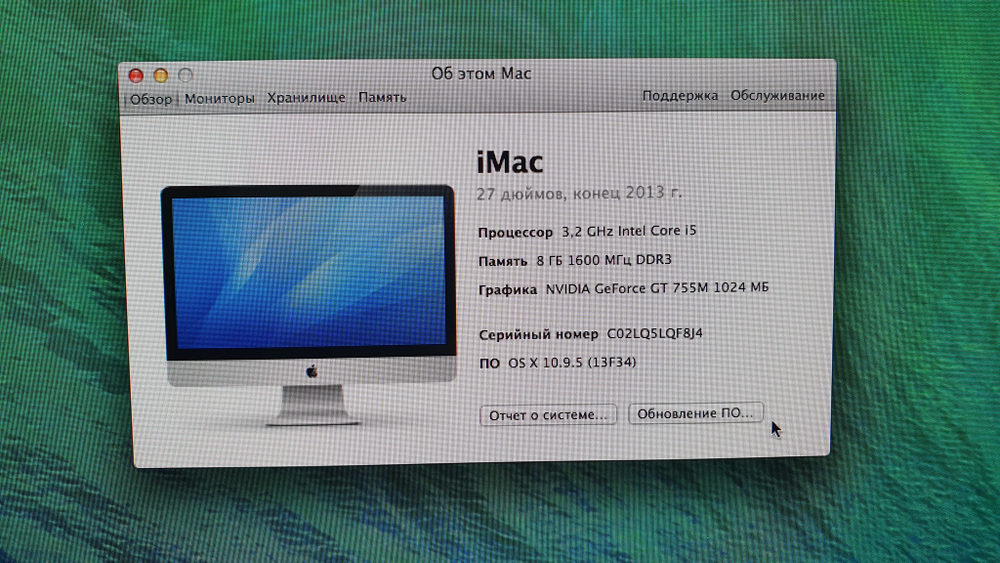Image resolution: width=1000 pixels, height=563 pixels.
Task: Click the Процессор label
Action: click(x=515, y=233)
